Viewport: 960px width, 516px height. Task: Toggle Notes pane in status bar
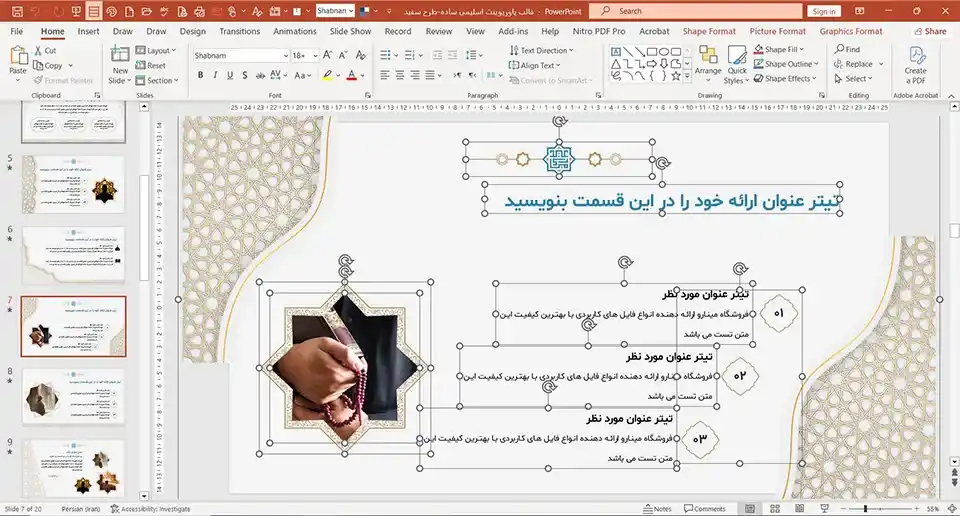658,509
